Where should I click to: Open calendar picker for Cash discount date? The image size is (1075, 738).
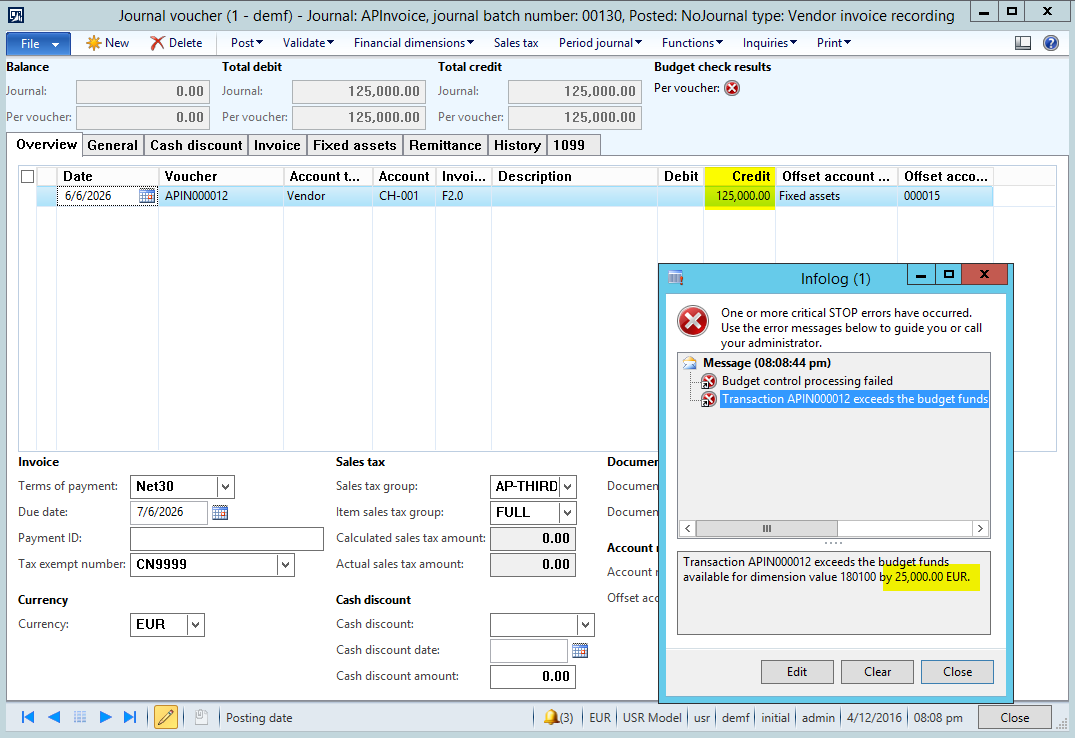click(580, 651)
